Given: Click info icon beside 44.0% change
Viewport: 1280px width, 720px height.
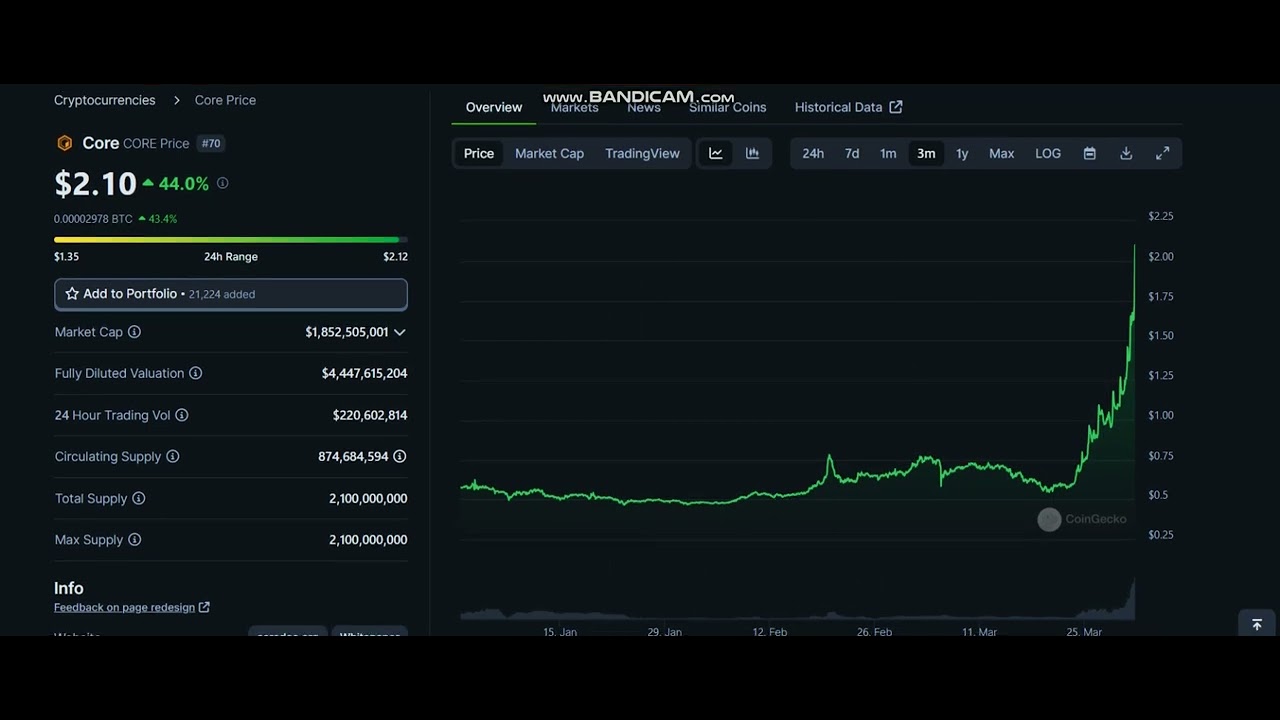Looking at the screenshot, I should [222, 183].
